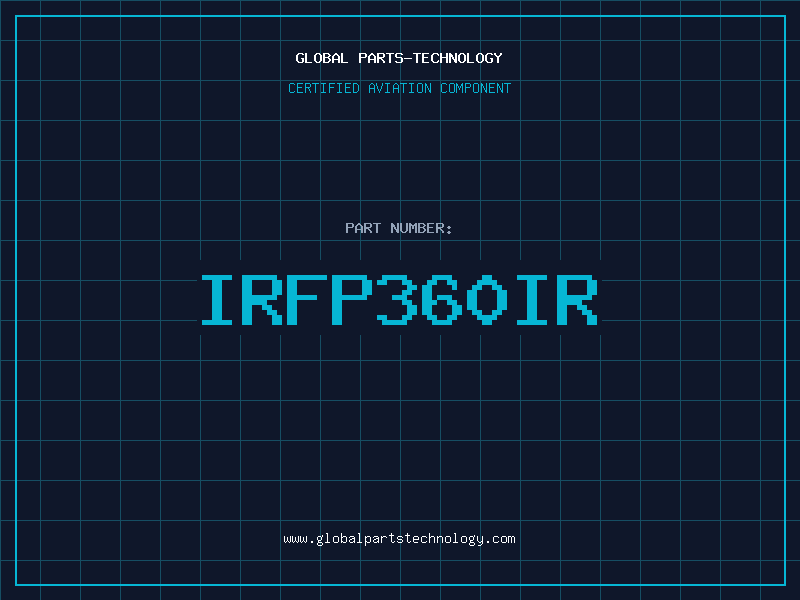Click the PARTS-TECHNOLOGY word in the title
800x600 pixels.
coord(430,58)
